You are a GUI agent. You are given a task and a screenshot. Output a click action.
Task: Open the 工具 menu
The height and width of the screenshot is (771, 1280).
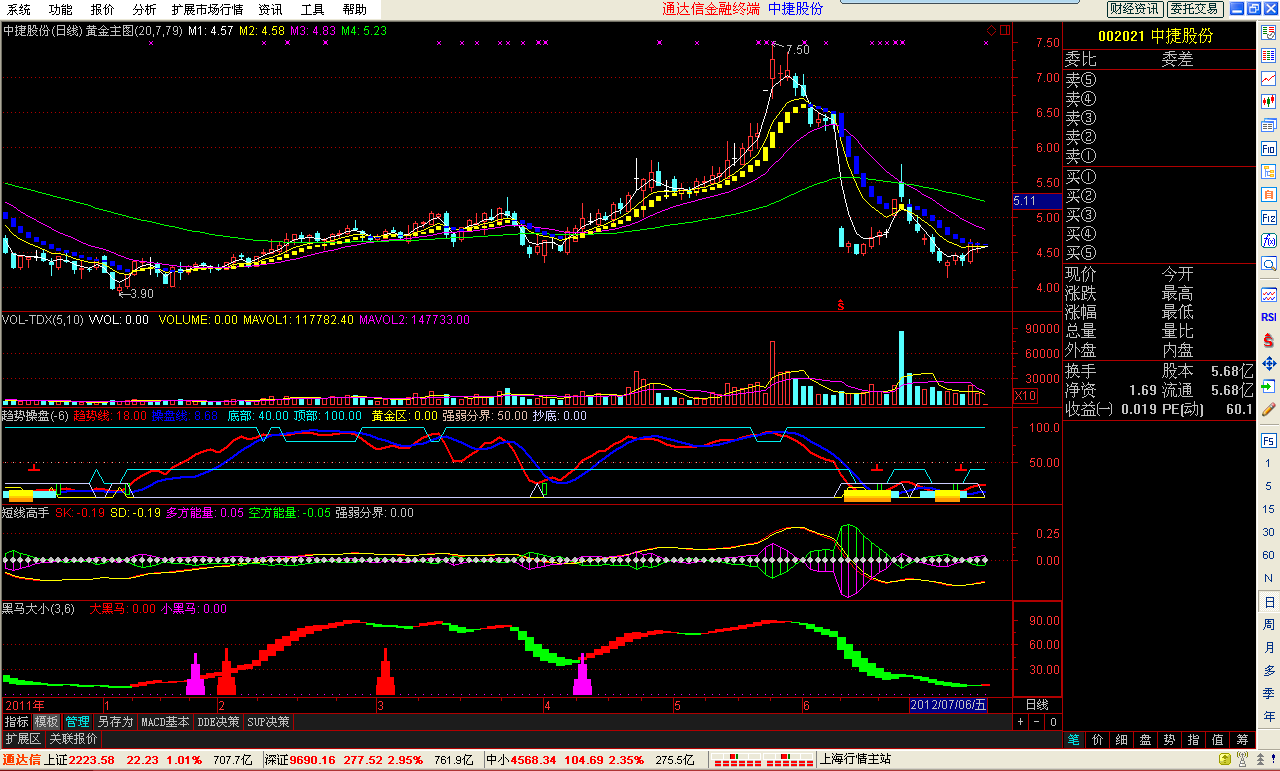click(312, 9)
